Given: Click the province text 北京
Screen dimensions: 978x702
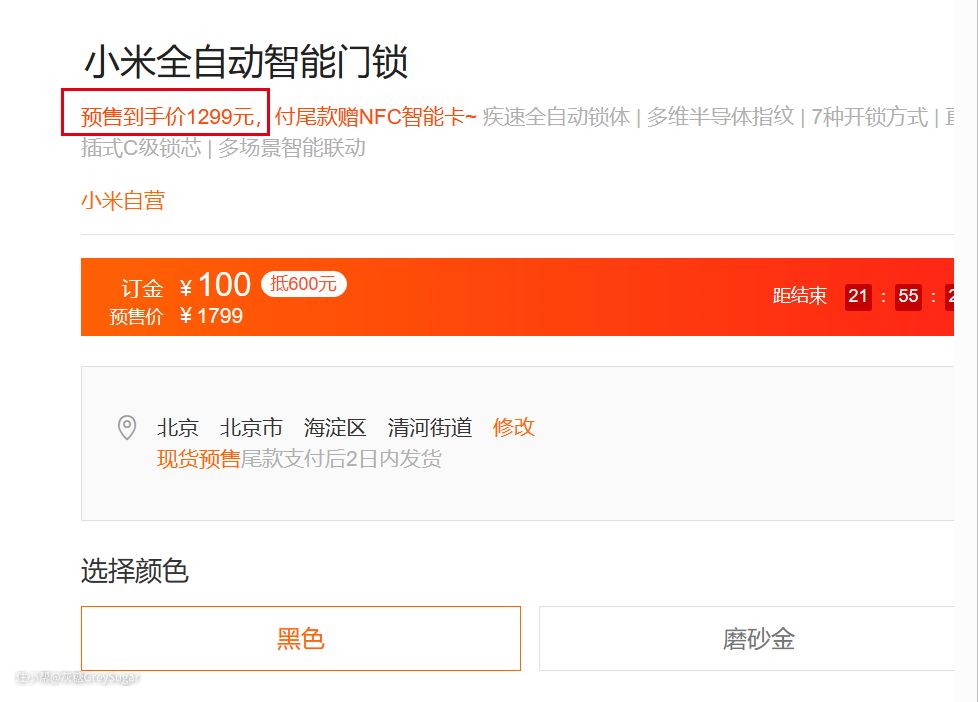Looking at the screenshot, I should (178, 427).
